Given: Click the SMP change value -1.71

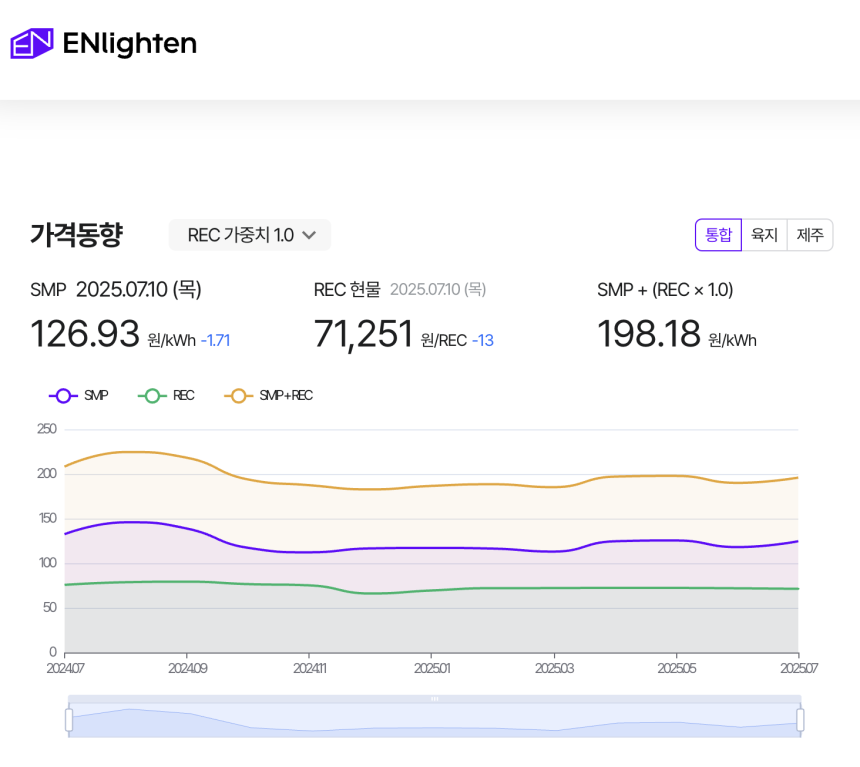Looking at the screenshot, I should click(x=216, y=341).
